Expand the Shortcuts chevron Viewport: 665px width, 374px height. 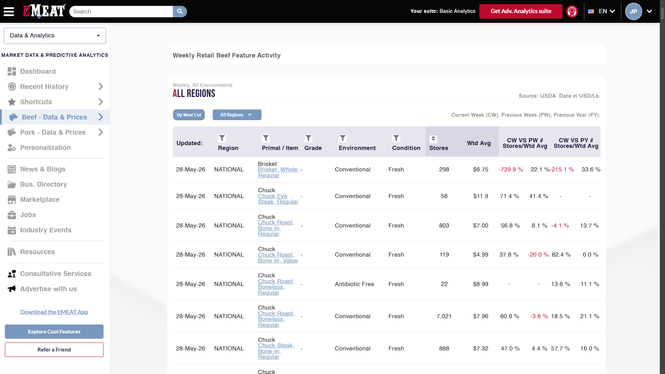101,102
